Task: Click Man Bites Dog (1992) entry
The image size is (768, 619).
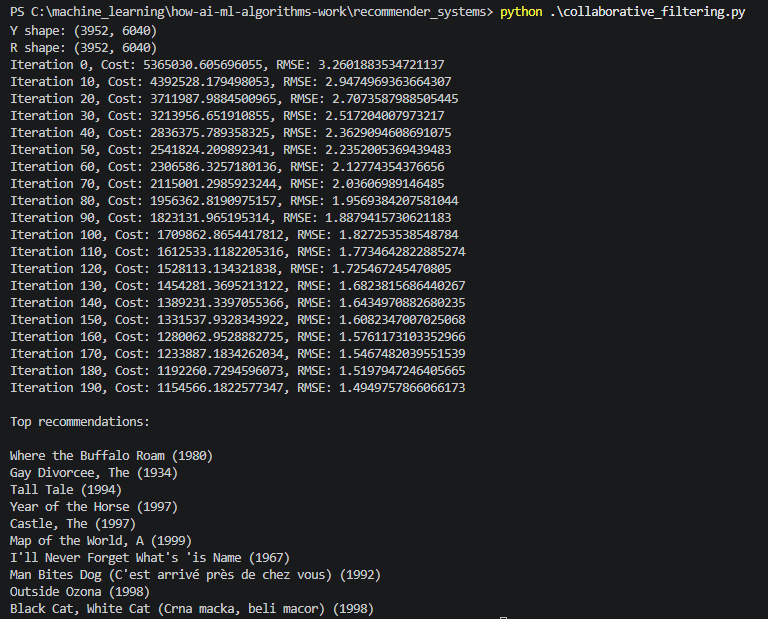Action: (195, 574)
